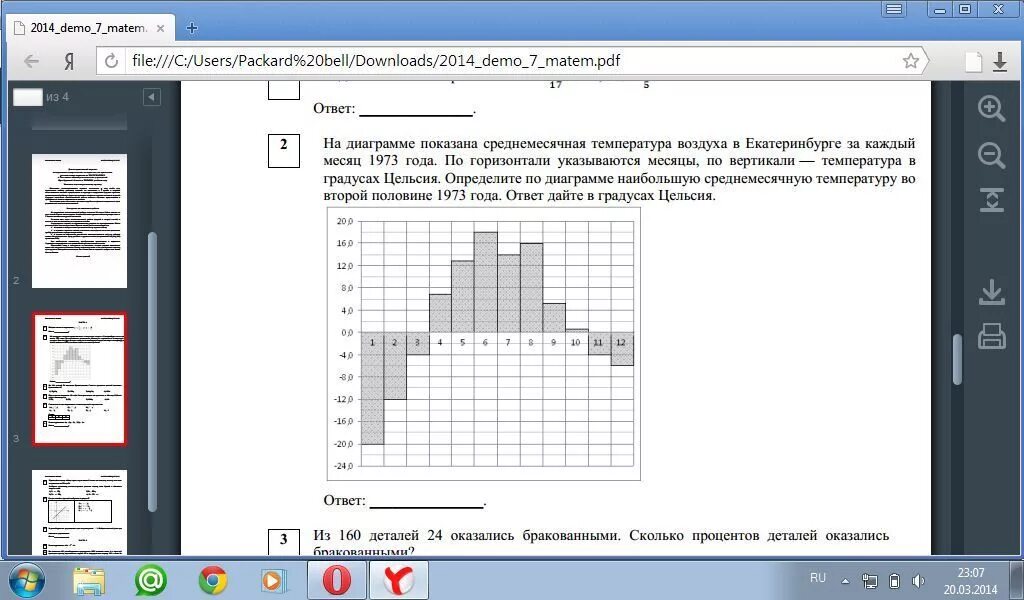
Task: Open Windows Explorer from taskbar
Action: [x=89, y=580]
